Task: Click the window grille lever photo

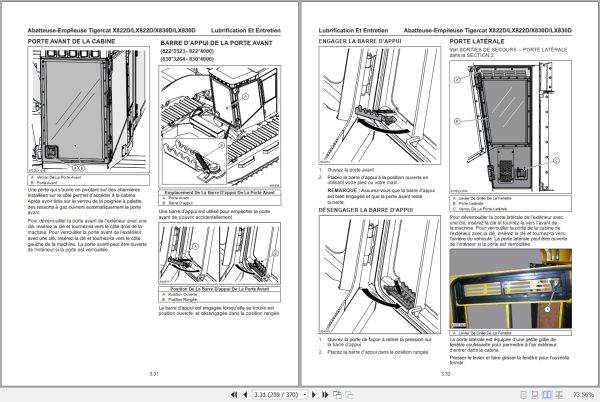Action: pos(510,288)
